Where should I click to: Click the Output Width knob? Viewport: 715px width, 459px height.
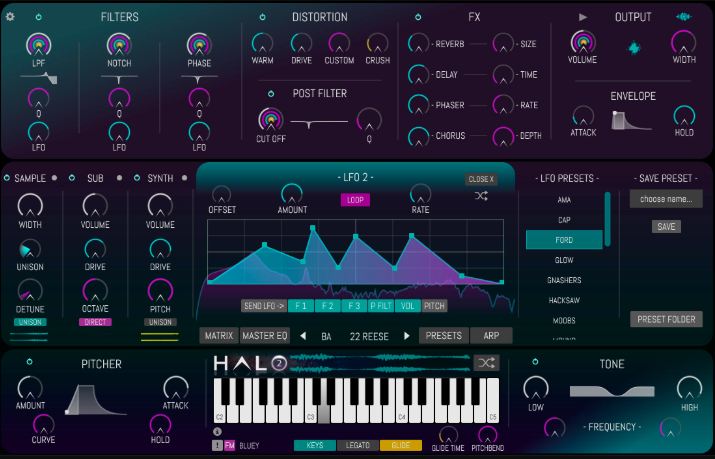(684, 42)
